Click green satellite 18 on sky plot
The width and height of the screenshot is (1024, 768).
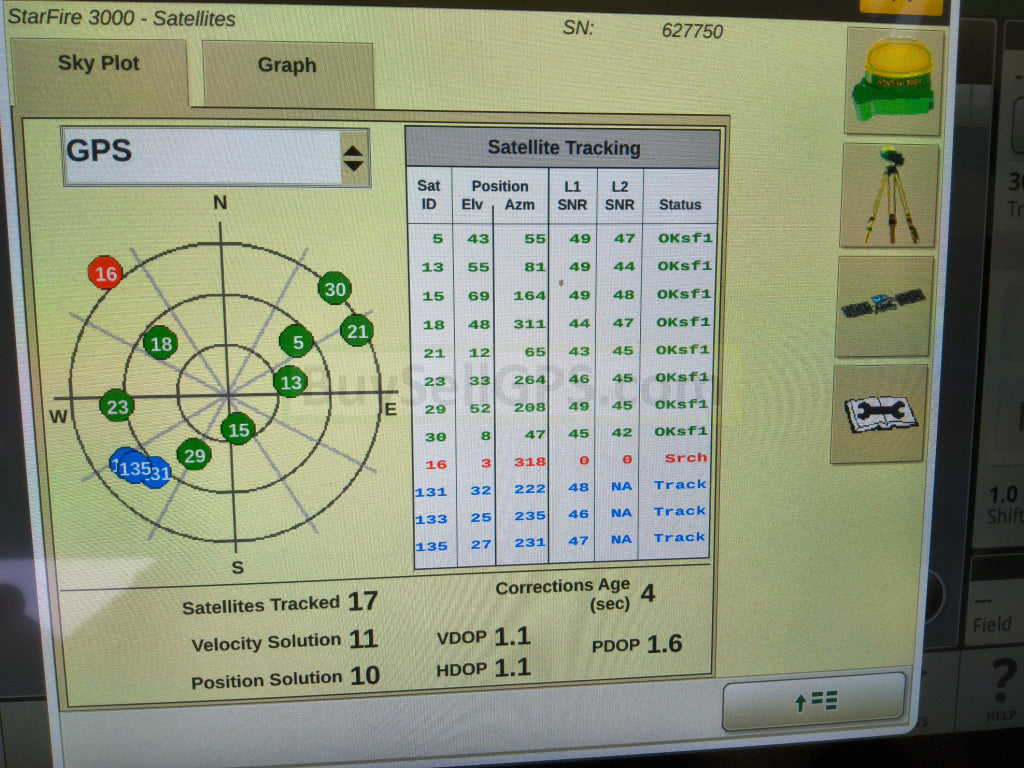point(161,344)
